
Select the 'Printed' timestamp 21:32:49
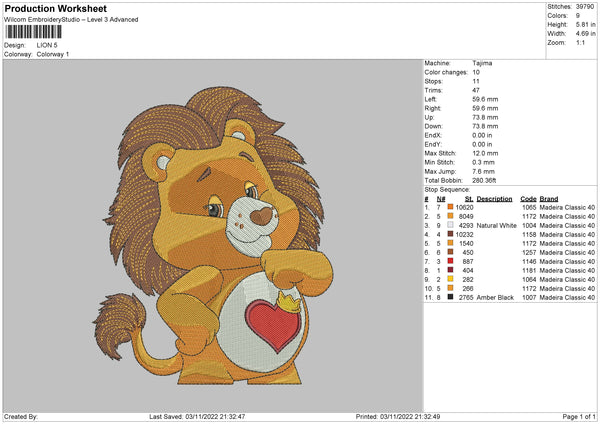[x=427, y=416]
